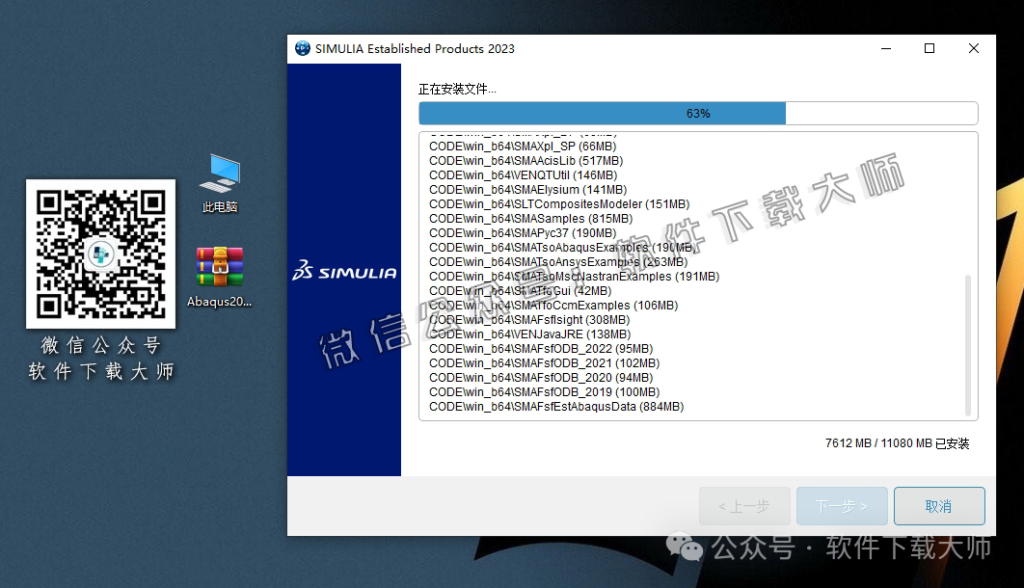
Task: Select the SMAFsflight (308MB) entry
Action: point(528,319)
